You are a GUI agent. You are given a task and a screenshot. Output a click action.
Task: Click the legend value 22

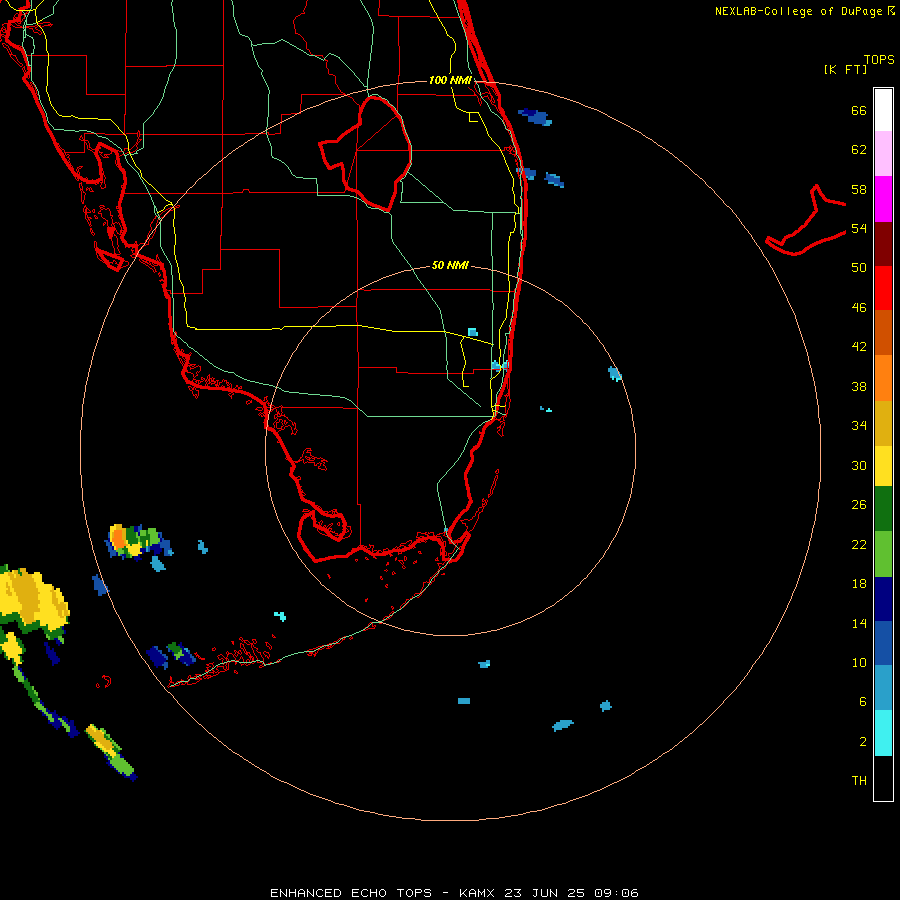(859, 544)
